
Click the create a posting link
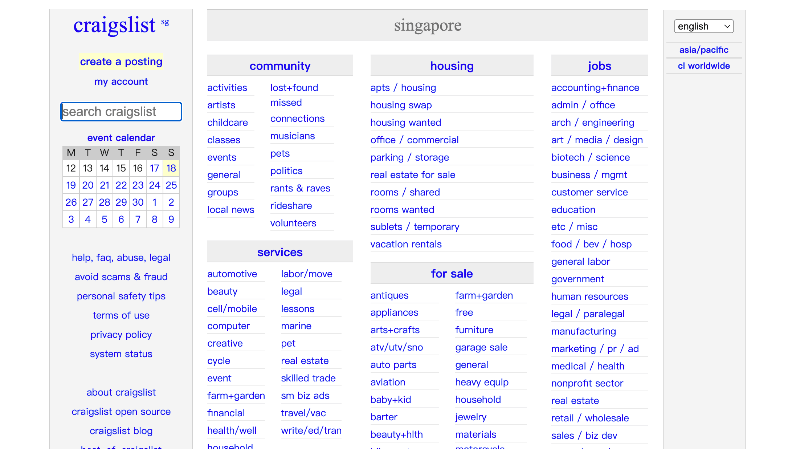pos(121,62)
